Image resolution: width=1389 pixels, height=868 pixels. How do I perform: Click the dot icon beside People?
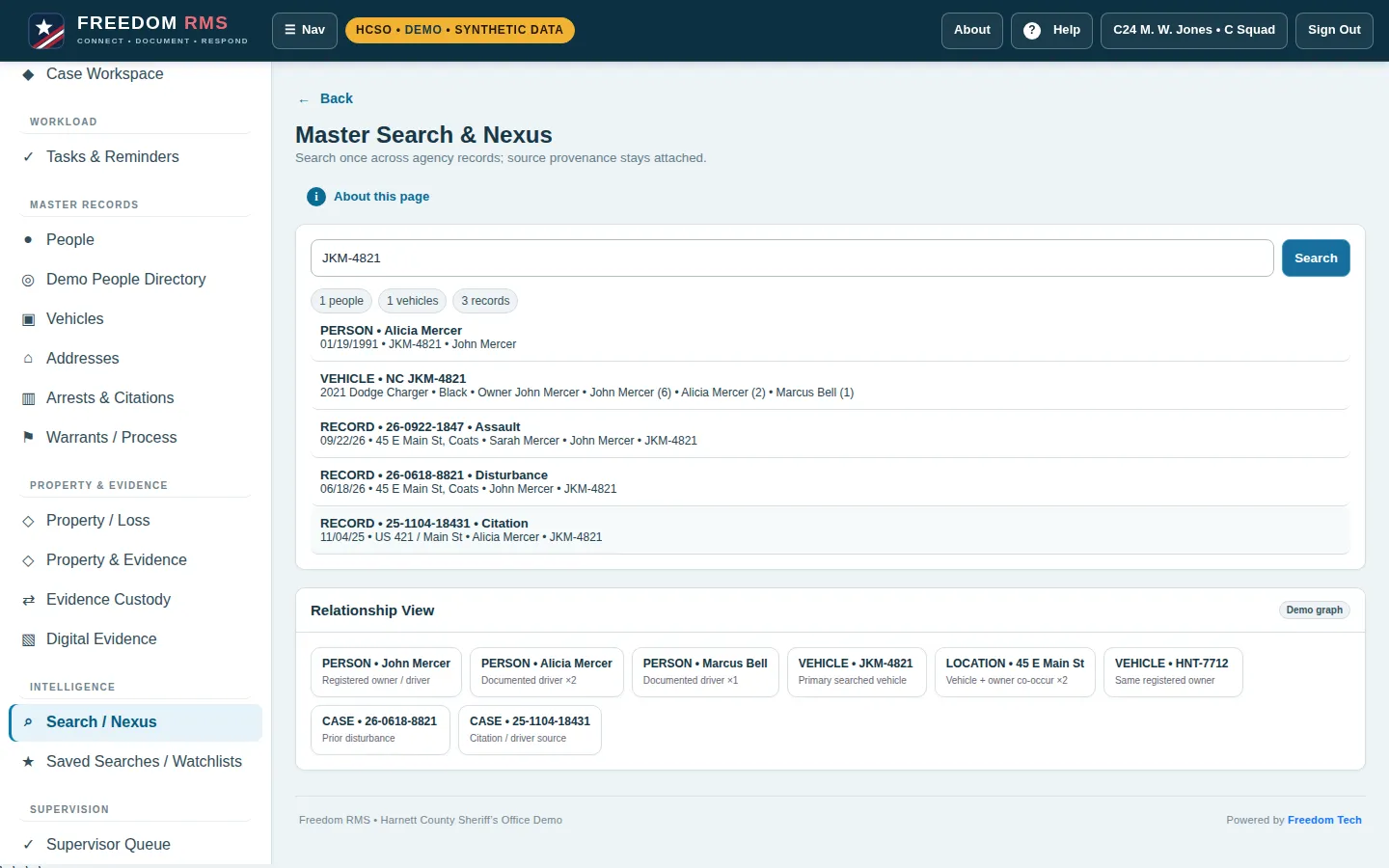28,240
